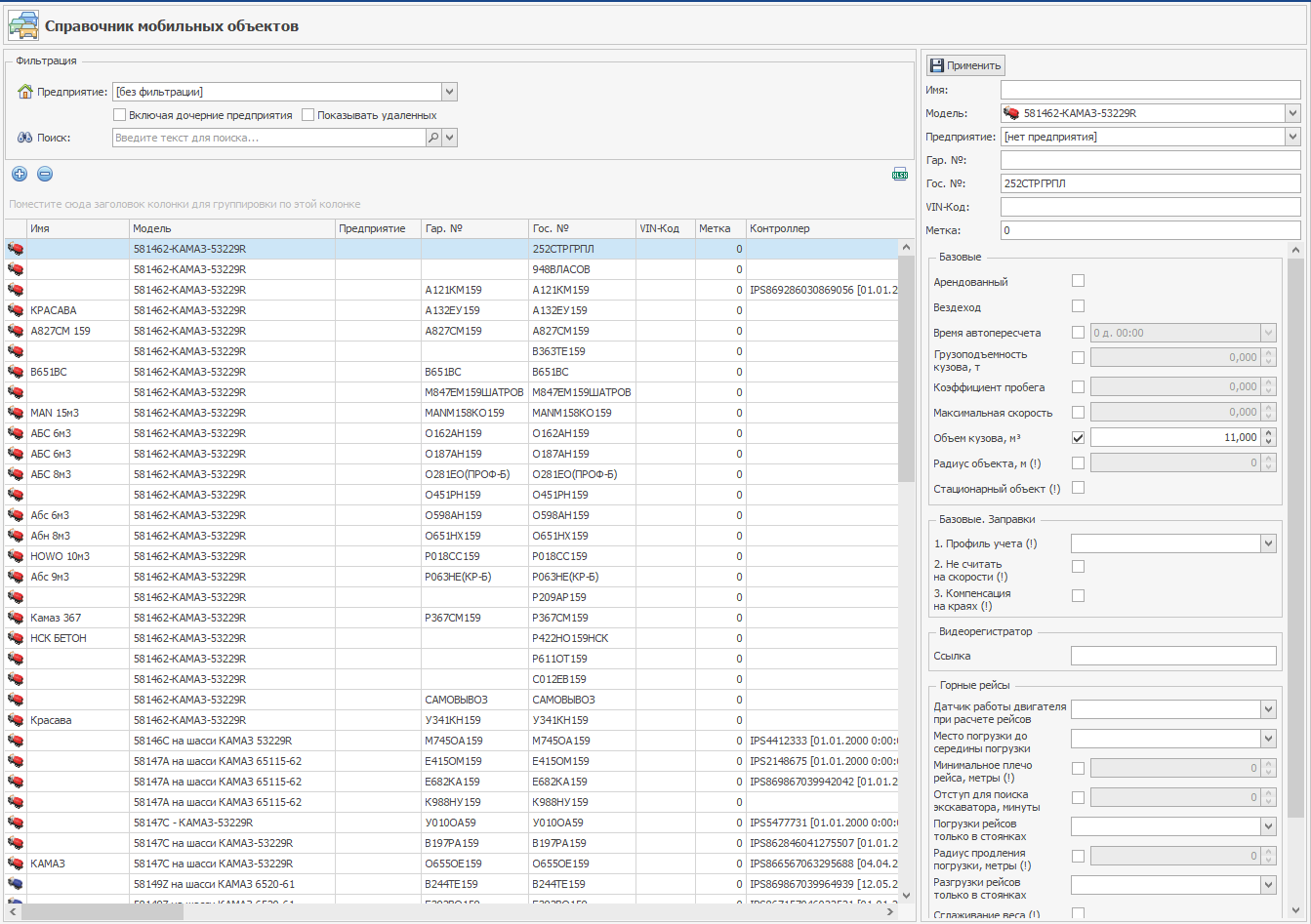The image size is (1311, 924).
Task: Click the export to Excel icon
Action: coord(899,175)
